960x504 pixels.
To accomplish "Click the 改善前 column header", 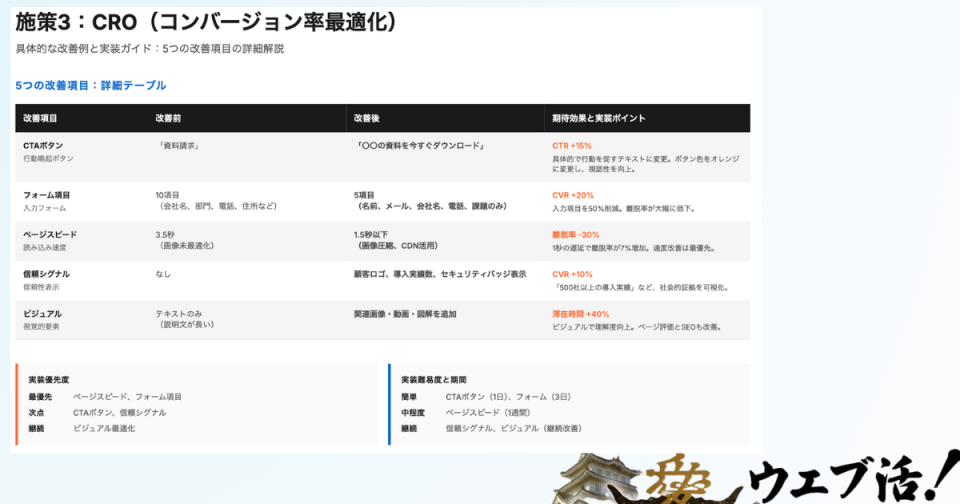I will 168,118.
